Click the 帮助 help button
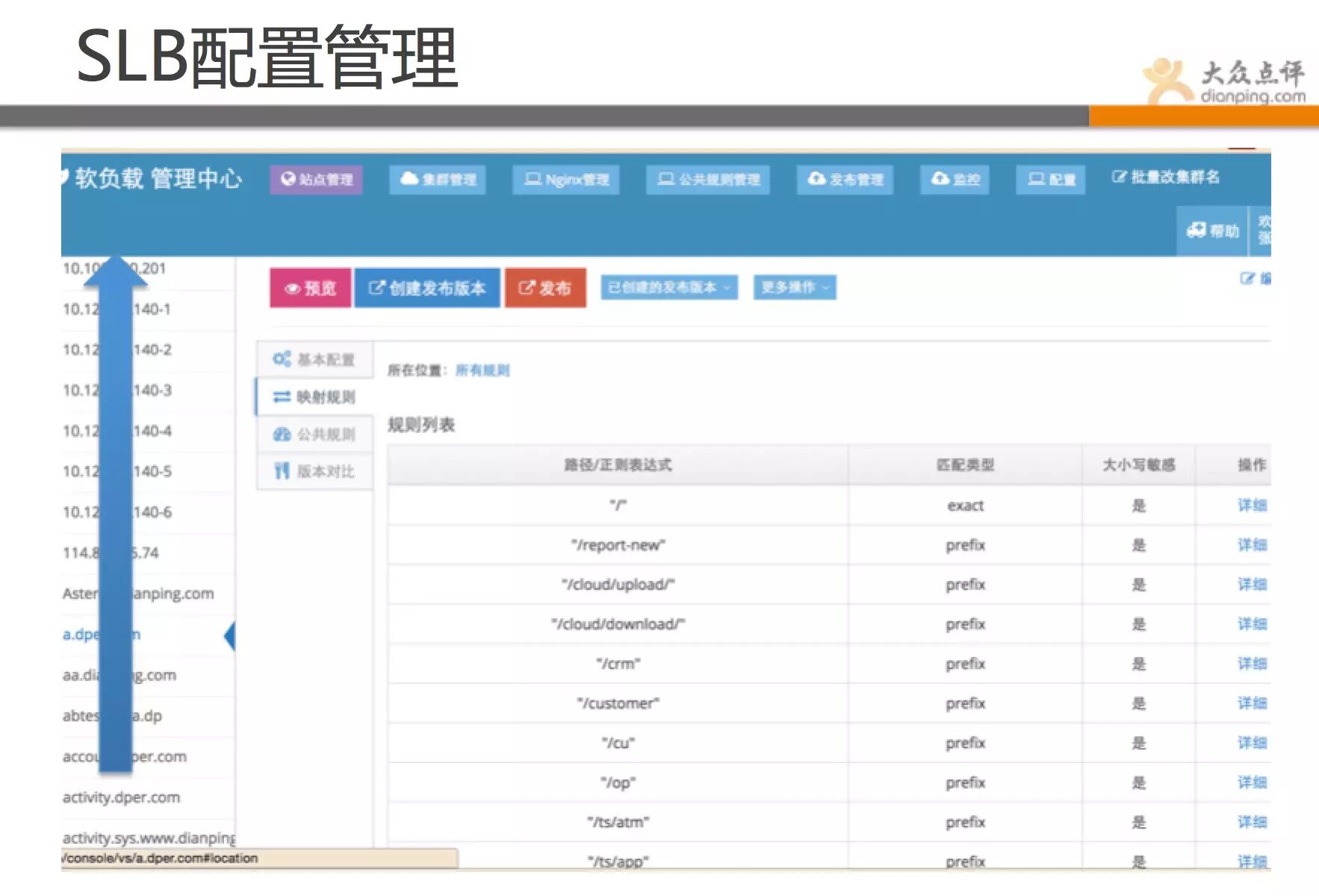Image resolution: width=1319 pixels, height=896 pixels. coord(1212,231)
